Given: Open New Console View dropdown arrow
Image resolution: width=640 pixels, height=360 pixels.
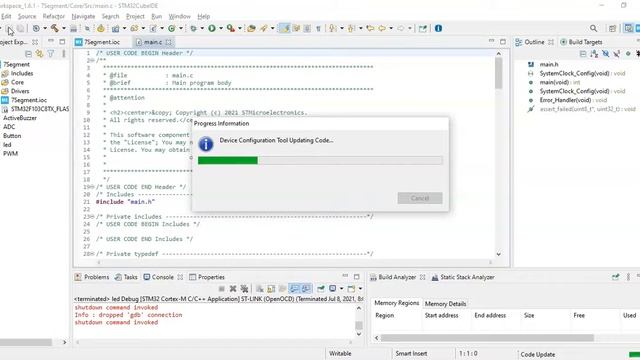Looking at the screenshot, I should pyautogui.click(x=360, y=289).
